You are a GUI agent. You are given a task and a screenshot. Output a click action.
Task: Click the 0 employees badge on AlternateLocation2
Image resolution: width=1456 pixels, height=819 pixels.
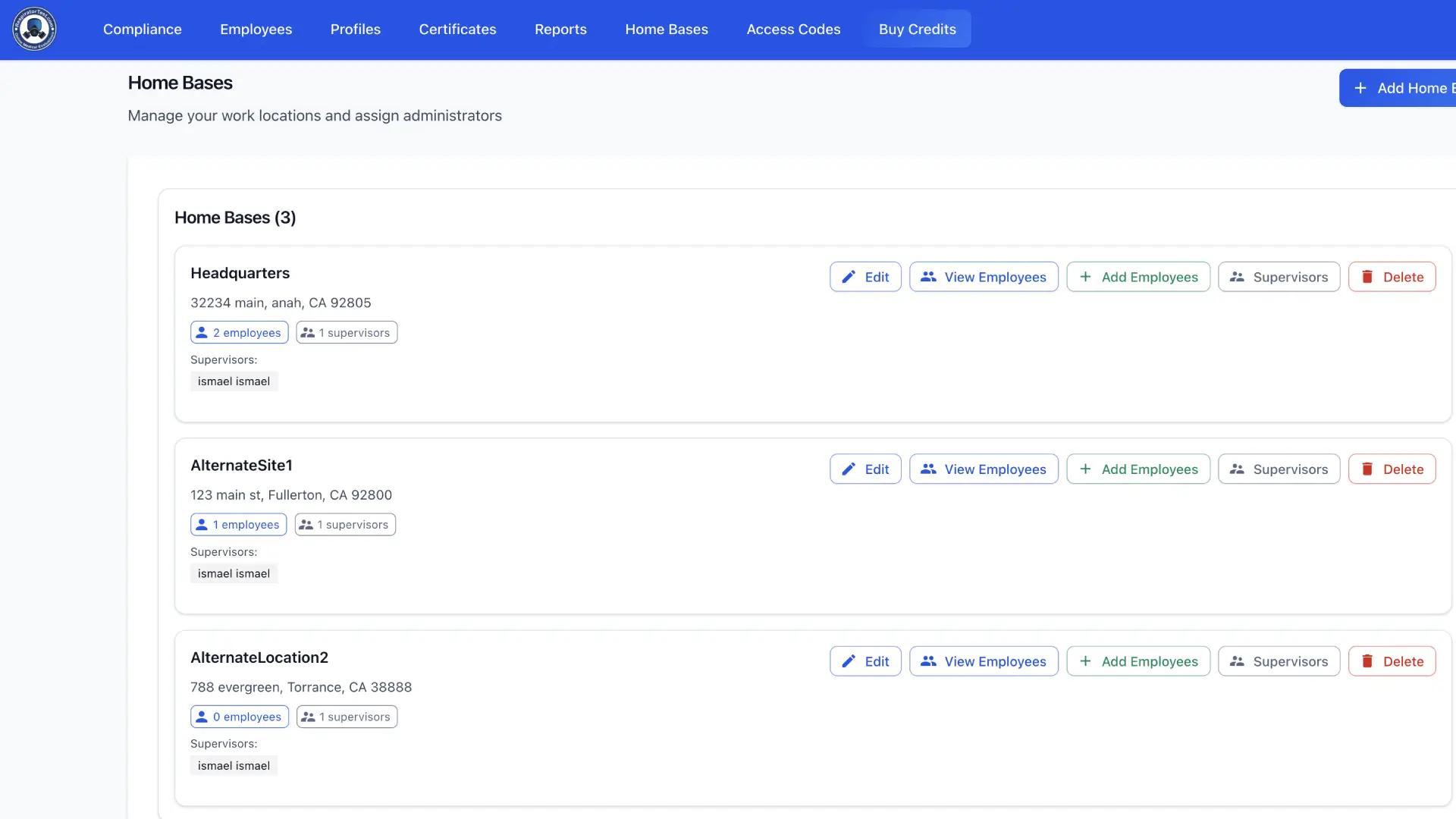click(239, 716)
